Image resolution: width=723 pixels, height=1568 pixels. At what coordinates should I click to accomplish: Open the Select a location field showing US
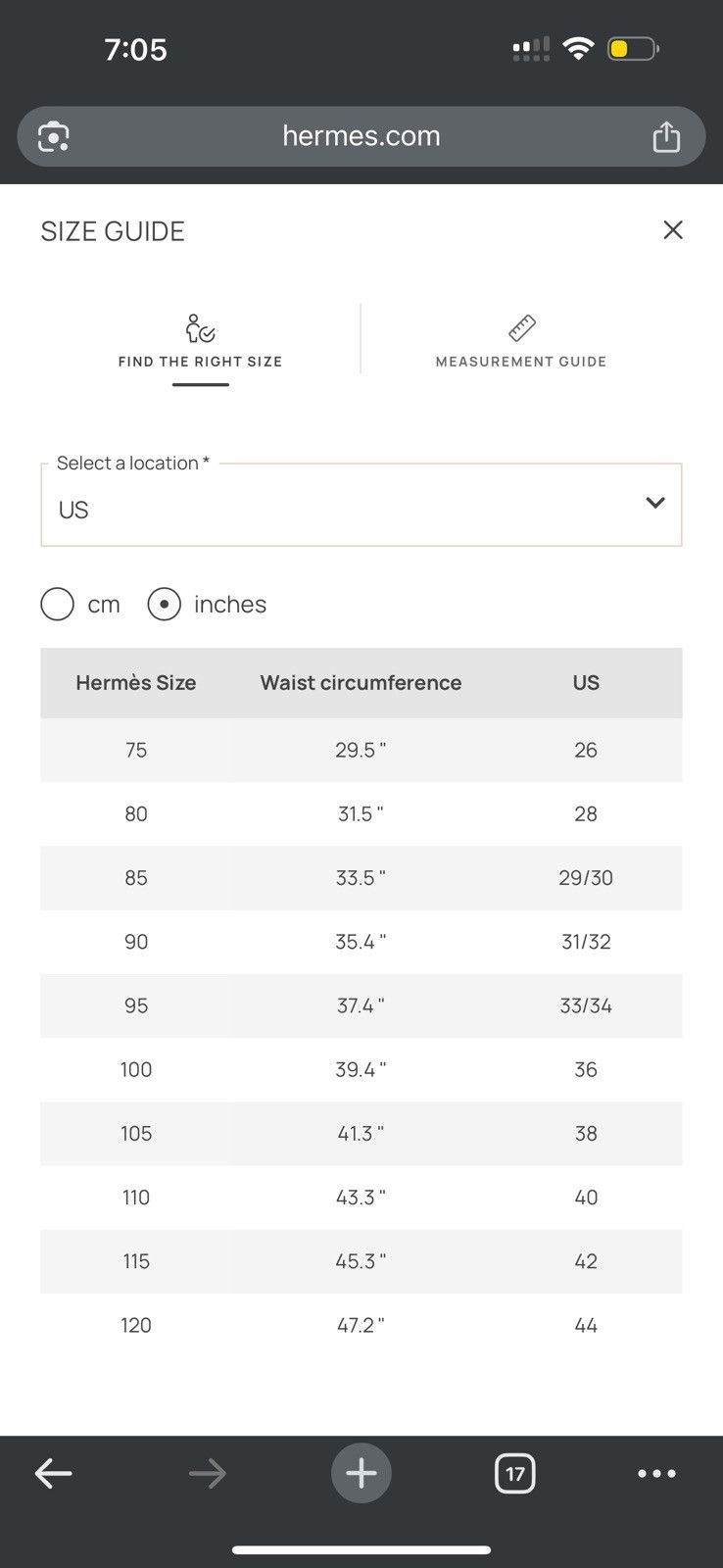[361, 505]
